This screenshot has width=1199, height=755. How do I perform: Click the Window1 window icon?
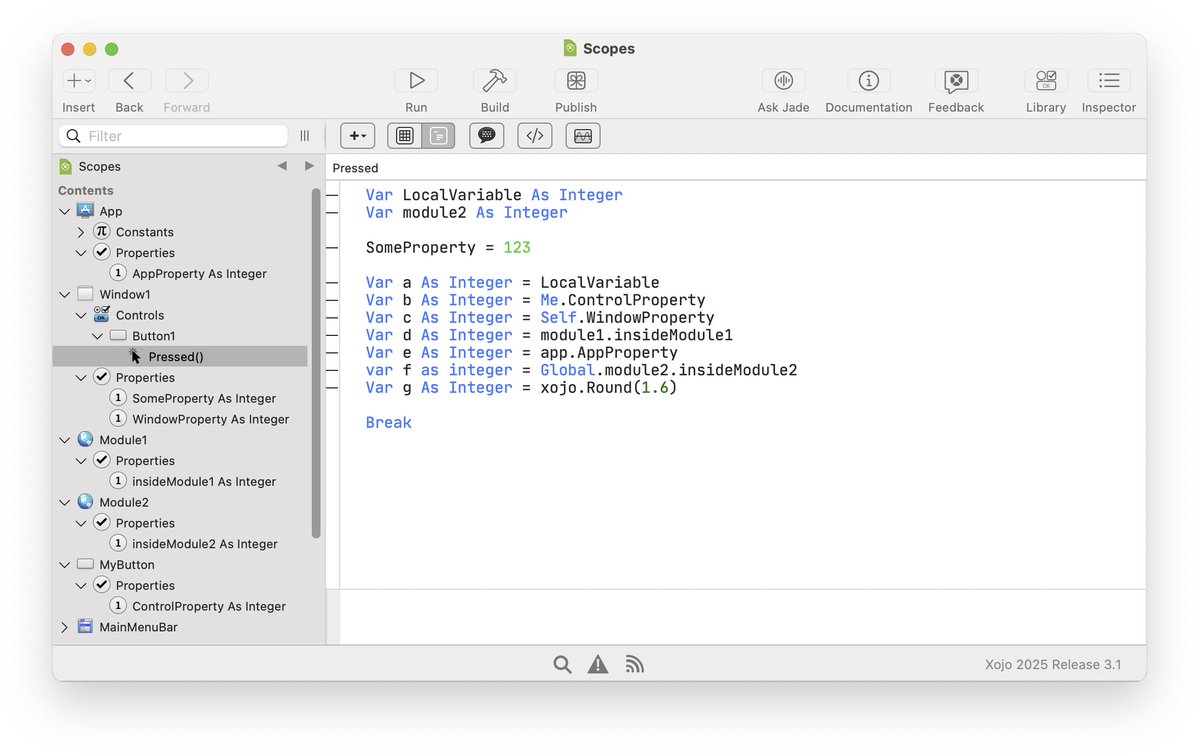click(x=85, y=294)
